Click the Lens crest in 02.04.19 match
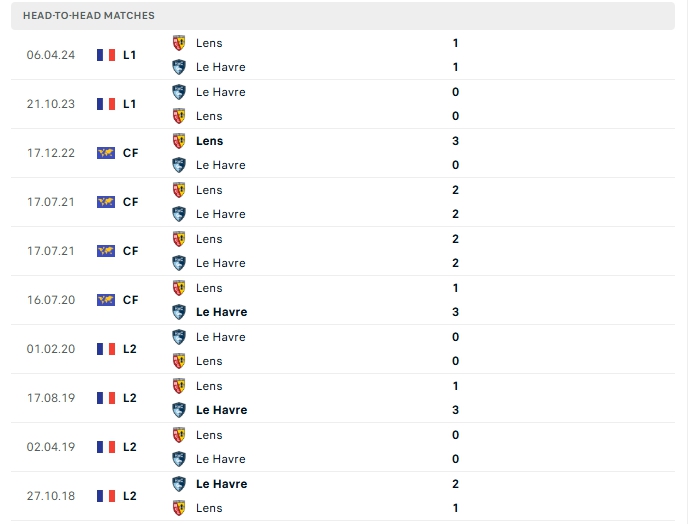This screenshot has height=524, width=688. [179, 435]
